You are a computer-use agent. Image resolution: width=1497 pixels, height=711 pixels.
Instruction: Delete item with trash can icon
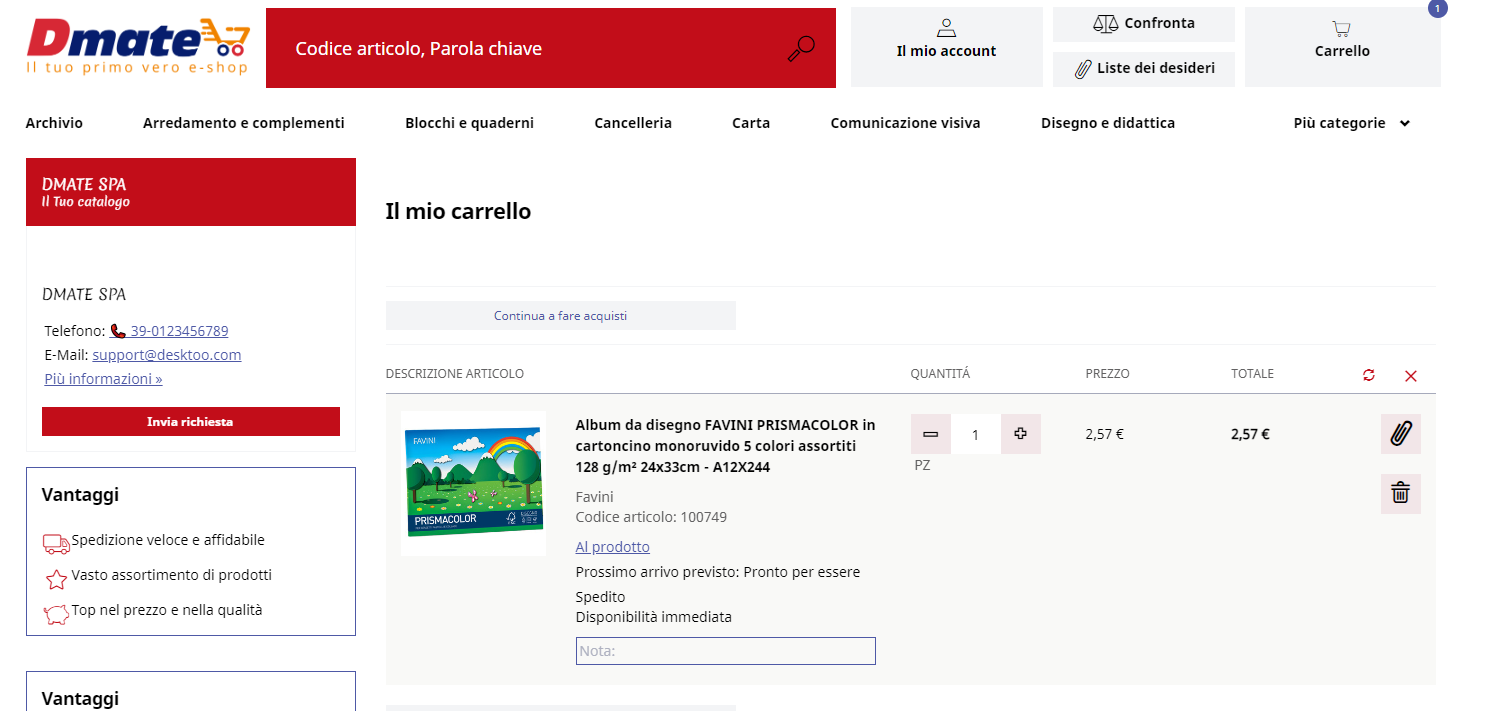(x=1400, y=494)
